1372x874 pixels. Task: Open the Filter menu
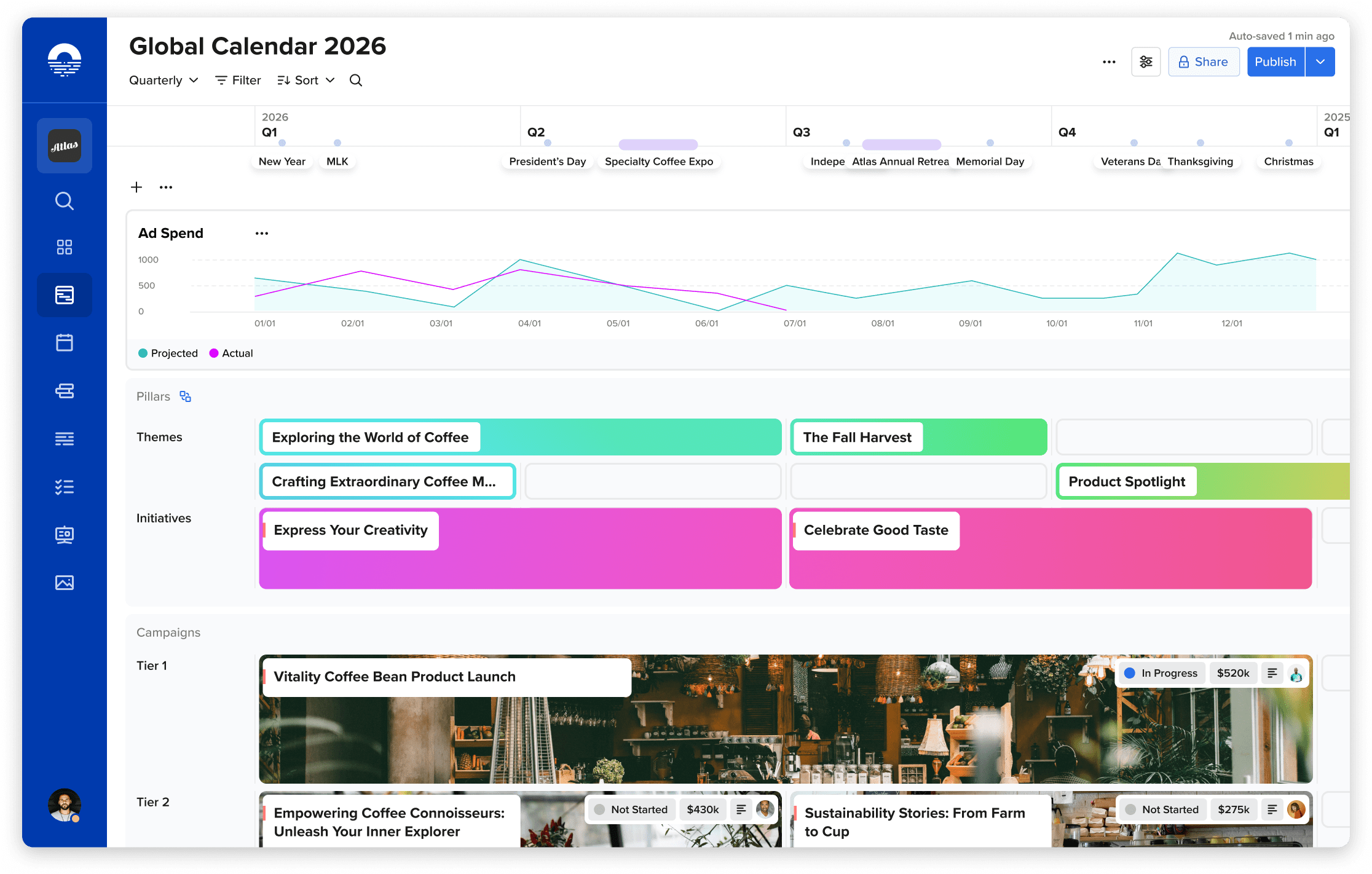[239, 81]
